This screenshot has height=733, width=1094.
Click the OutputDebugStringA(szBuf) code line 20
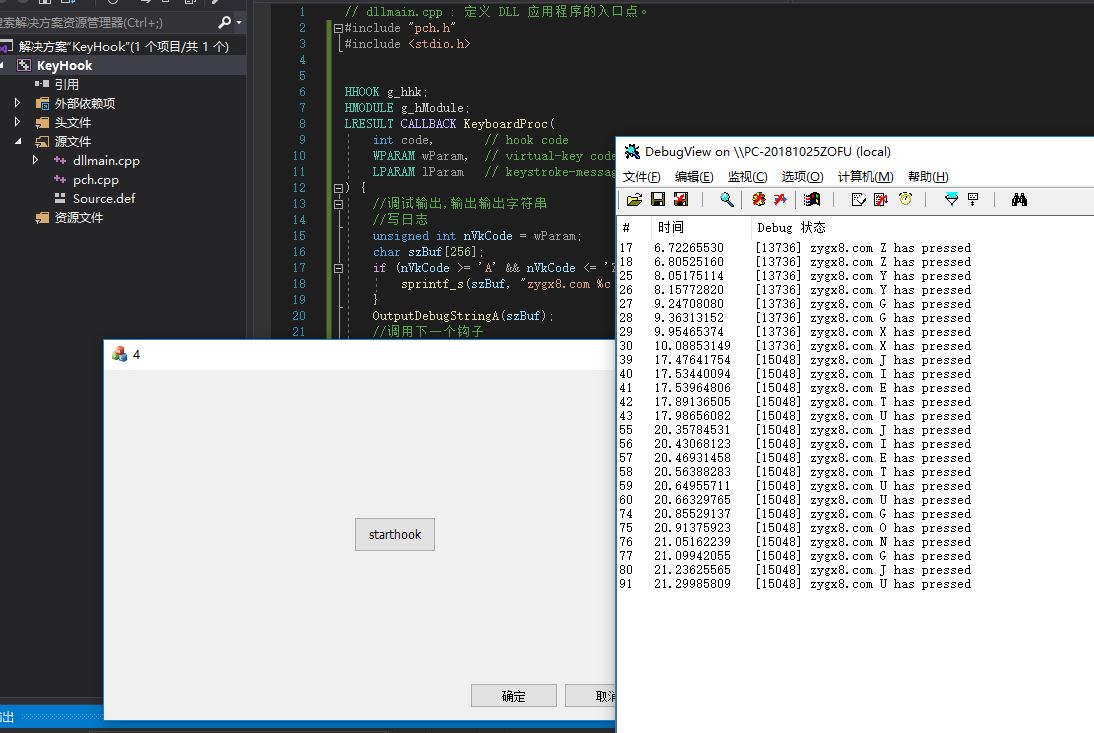(x=463, y=316)
